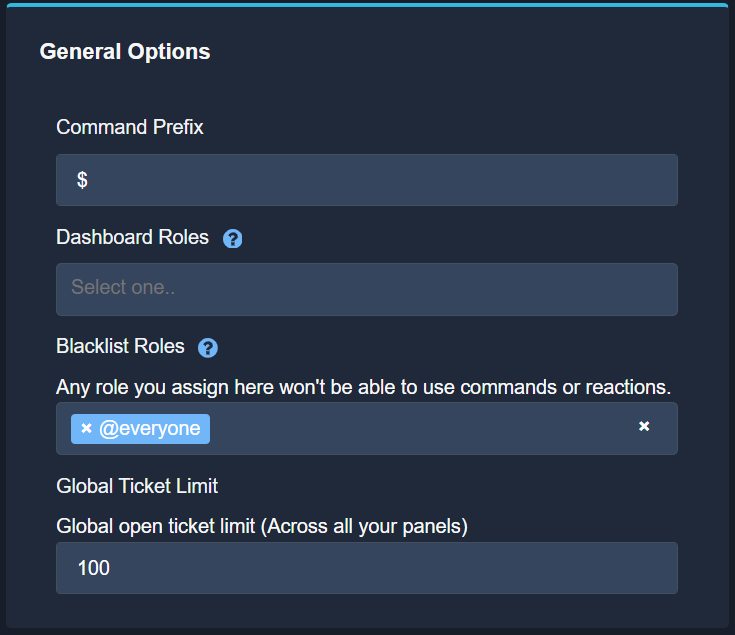
Task: Click the Command Prefix label
Action: [130, 127]
